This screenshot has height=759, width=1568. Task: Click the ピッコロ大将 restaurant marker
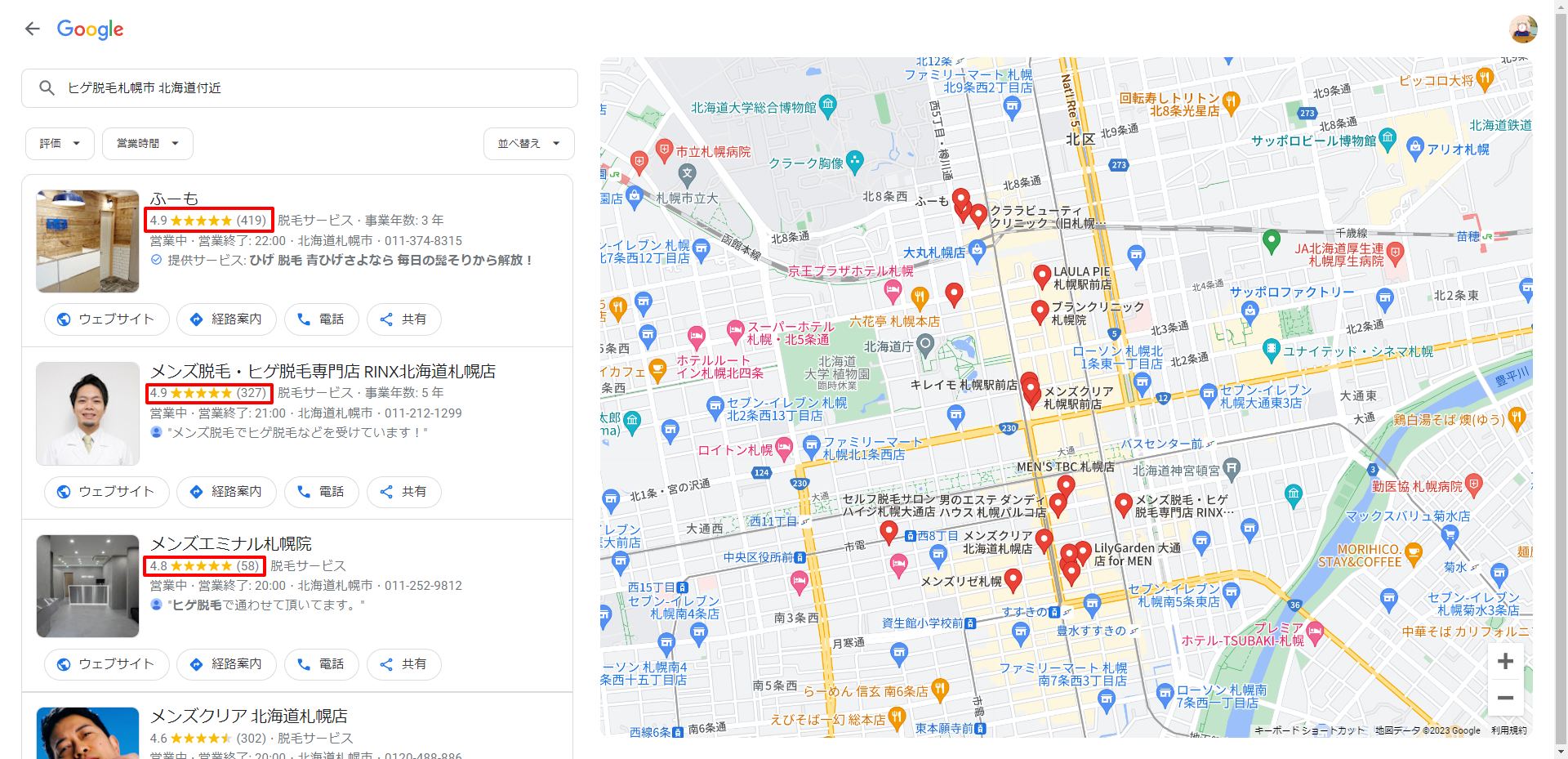pyautogui.click(x=1485, y=78)
